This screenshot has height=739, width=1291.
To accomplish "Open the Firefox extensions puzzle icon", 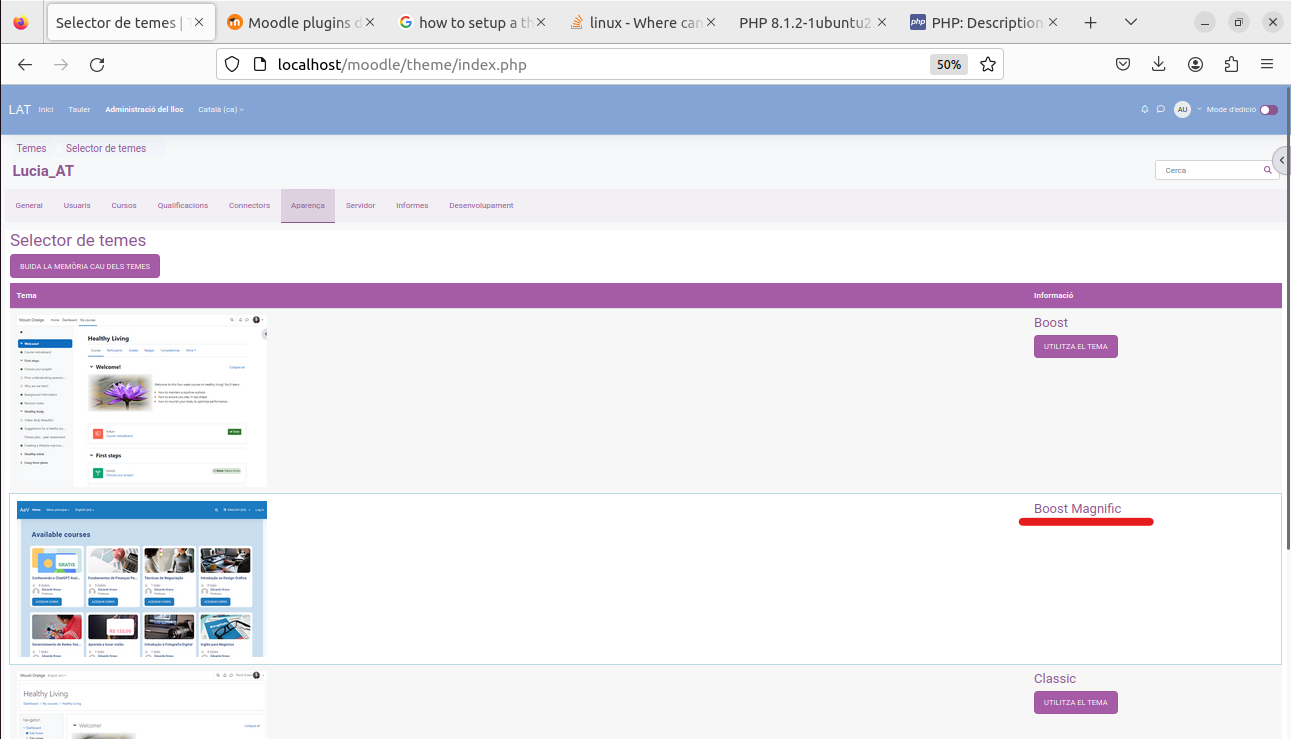I will (x=1231, y=64).
